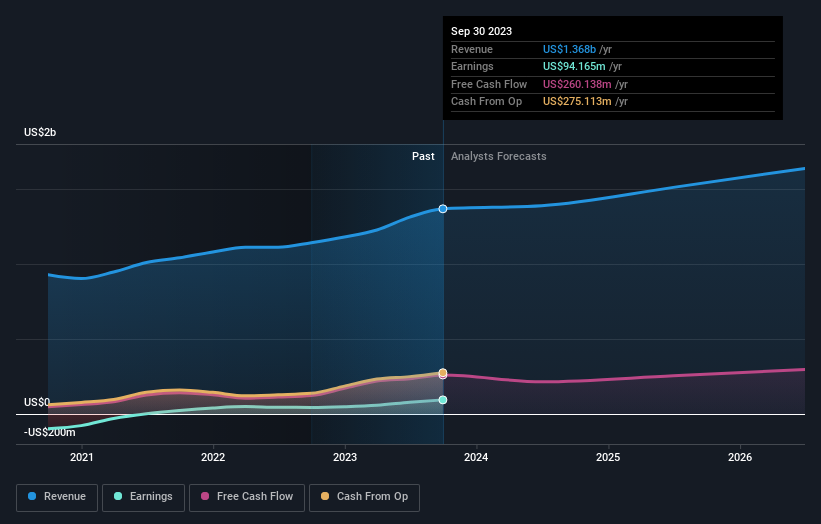Click the Earnings row label in tooltip
Screen dimensions: 821x524
coord(472,66)
